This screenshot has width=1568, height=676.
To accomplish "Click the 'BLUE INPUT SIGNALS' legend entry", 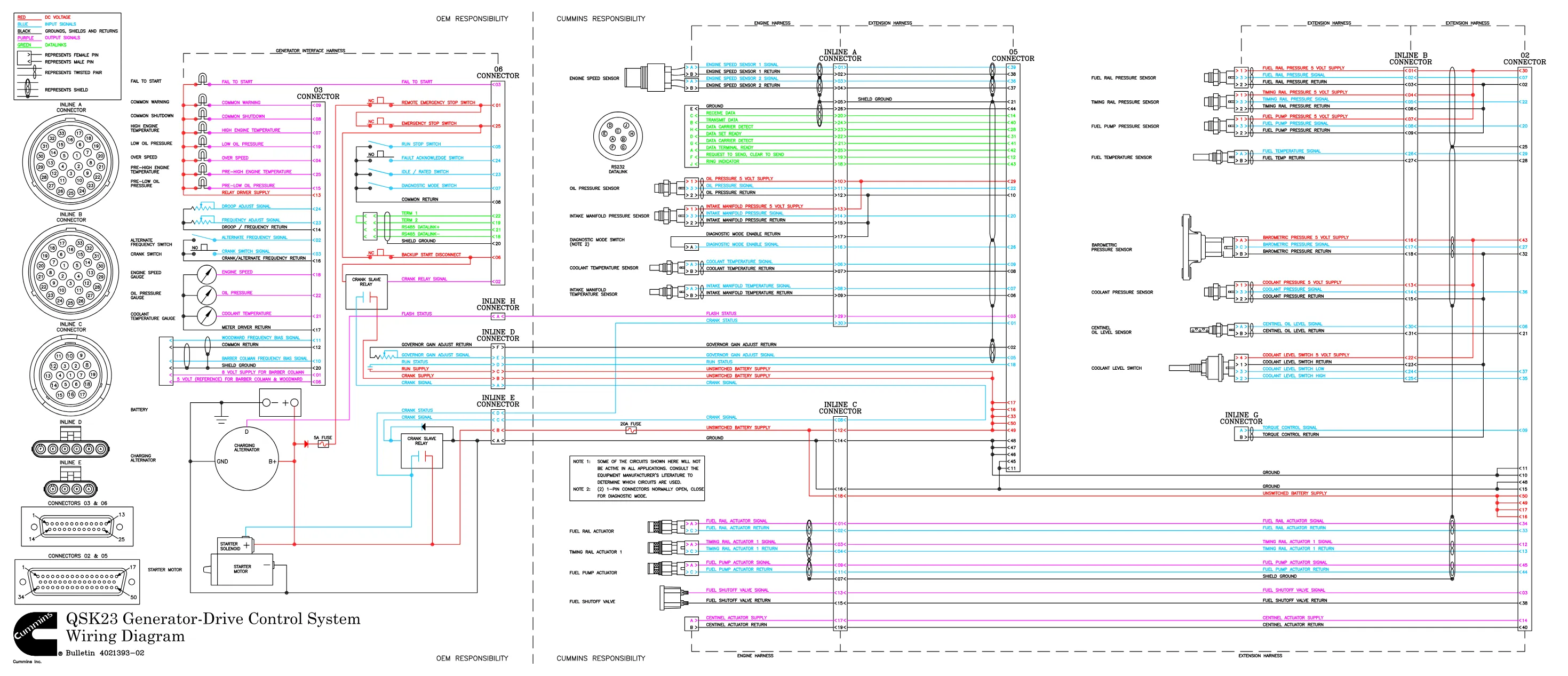I will (x=47, y=25).
